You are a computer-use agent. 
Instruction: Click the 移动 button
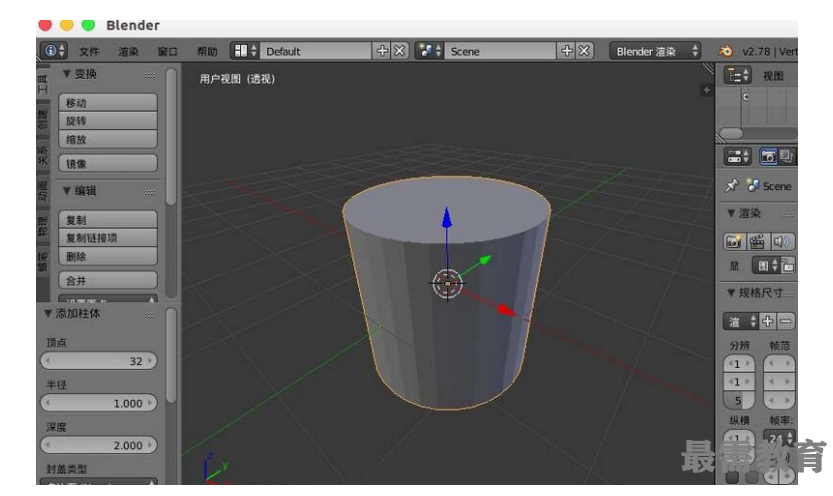[x=108, y=102]
